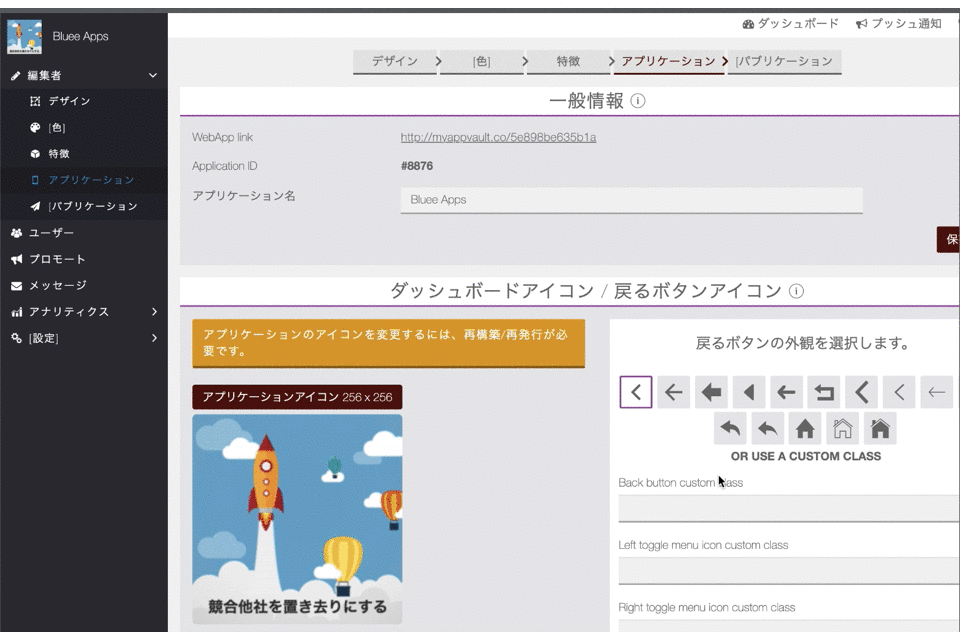Switch to the 特徴 step tab
The image size is (960, 640).
pos(568,61)
